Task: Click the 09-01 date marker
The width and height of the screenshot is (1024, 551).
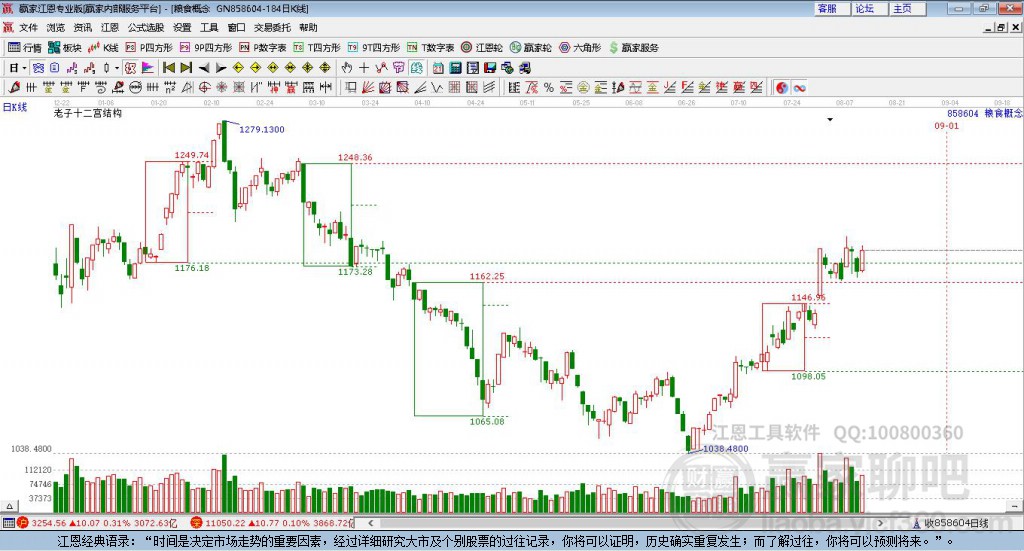Action: [x=946, y=126]
